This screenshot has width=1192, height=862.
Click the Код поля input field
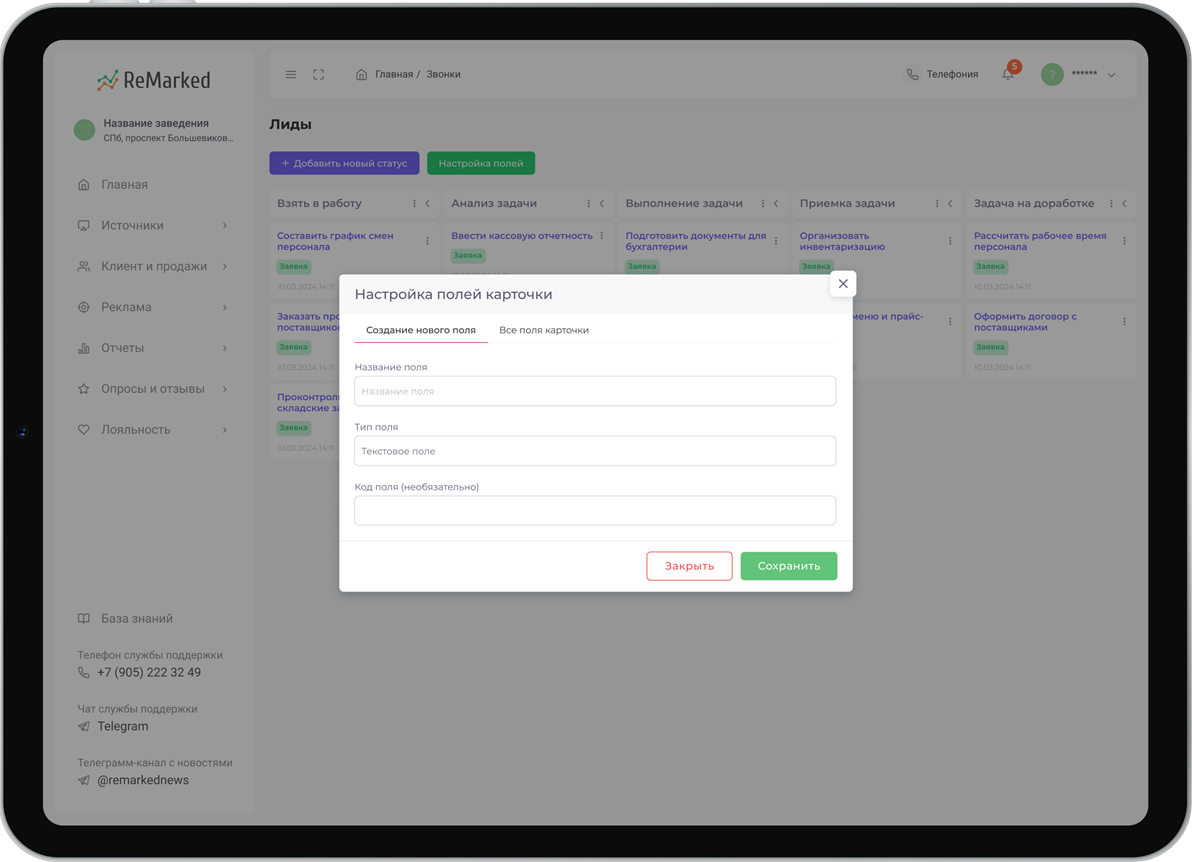(595, 511)
